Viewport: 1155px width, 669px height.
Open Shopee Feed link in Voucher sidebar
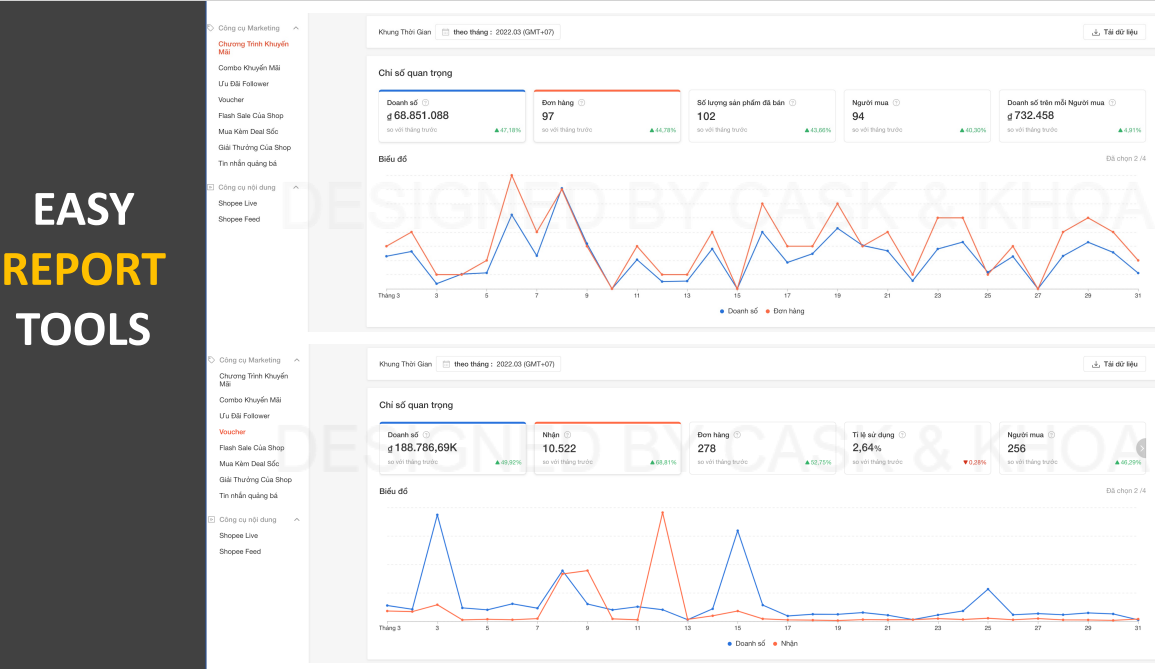coord(240,551)
